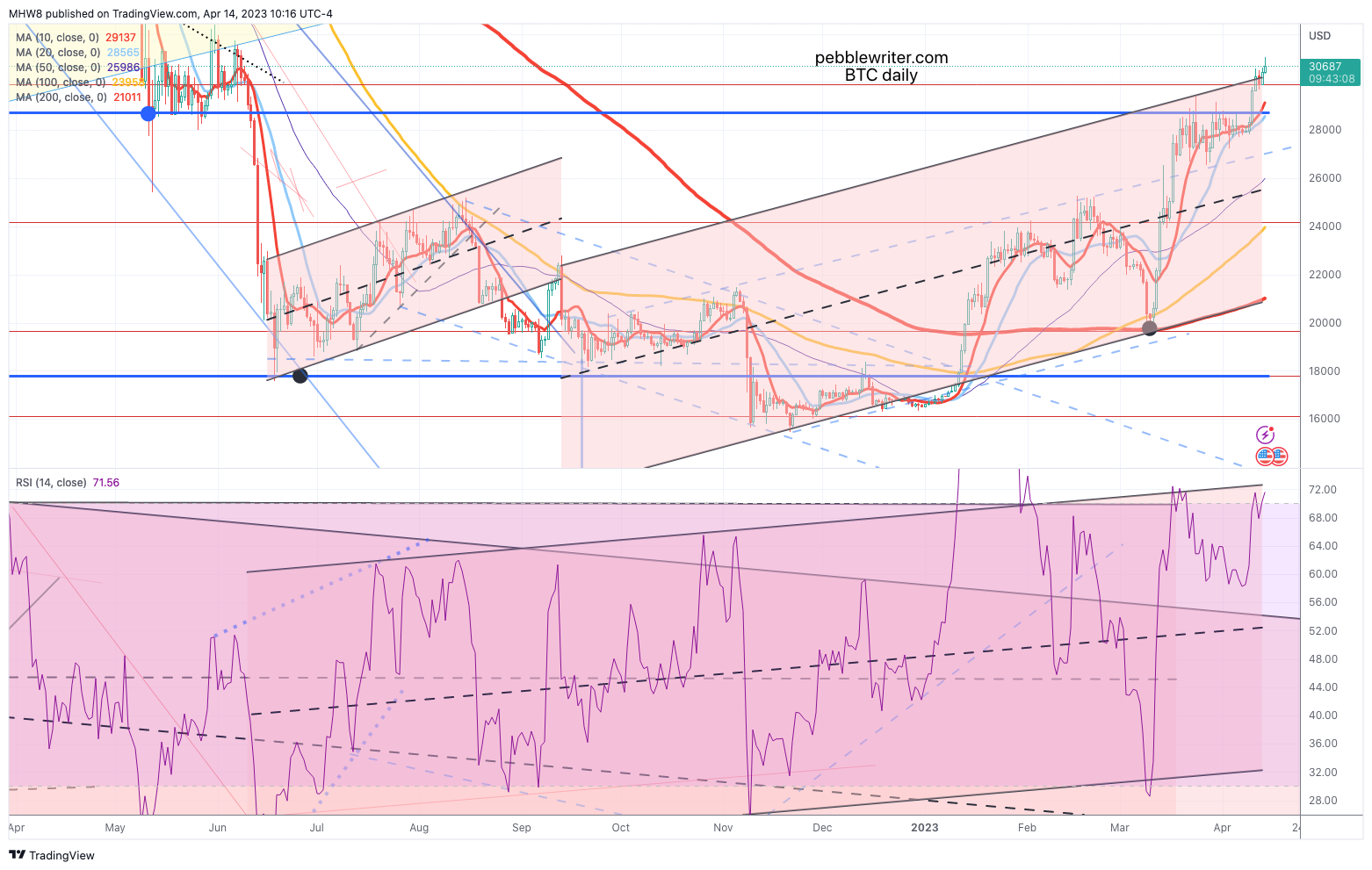
Task: Click the 09:43:08 countdown timer
Action: pyautogui.click(x=1332, y=79)
